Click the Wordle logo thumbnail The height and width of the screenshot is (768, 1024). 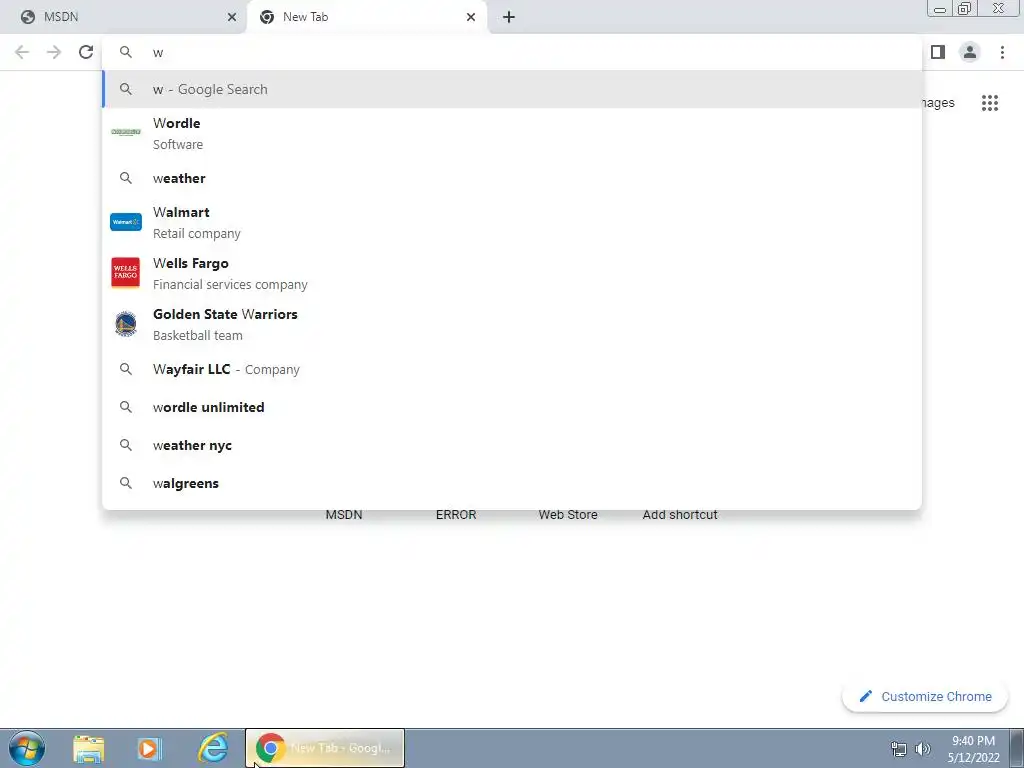tap(125, 132)
